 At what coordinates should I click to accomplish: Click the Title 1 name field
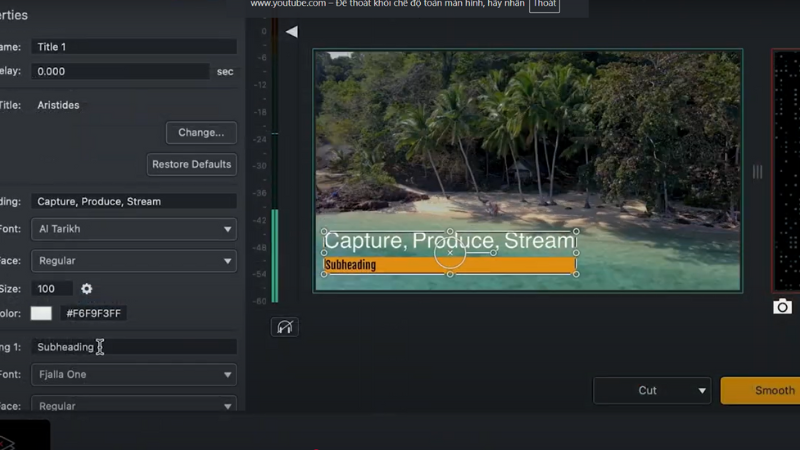click(x=134, y=47)
